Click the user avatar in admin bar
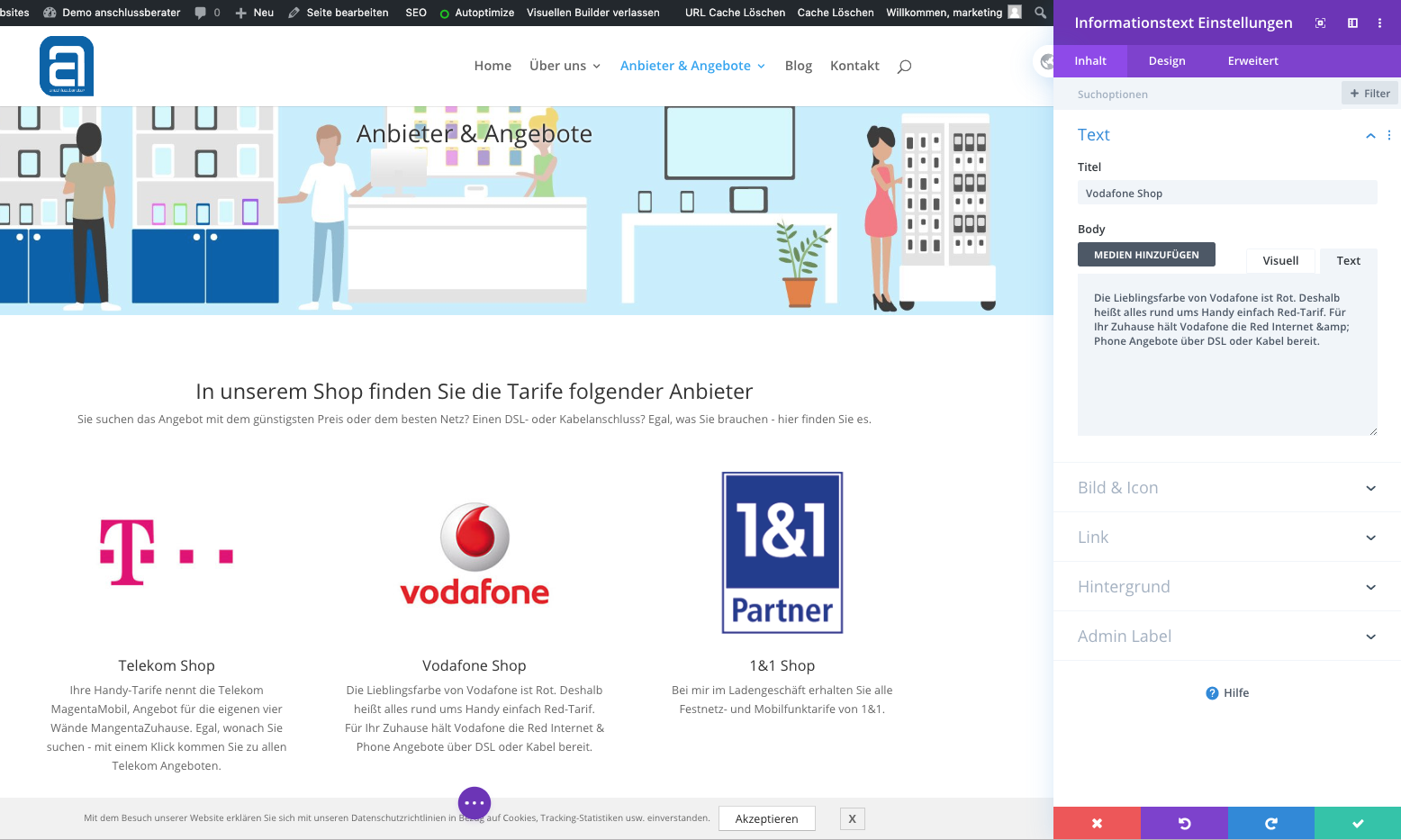 pyautogui.click(x=1015, y=13)
